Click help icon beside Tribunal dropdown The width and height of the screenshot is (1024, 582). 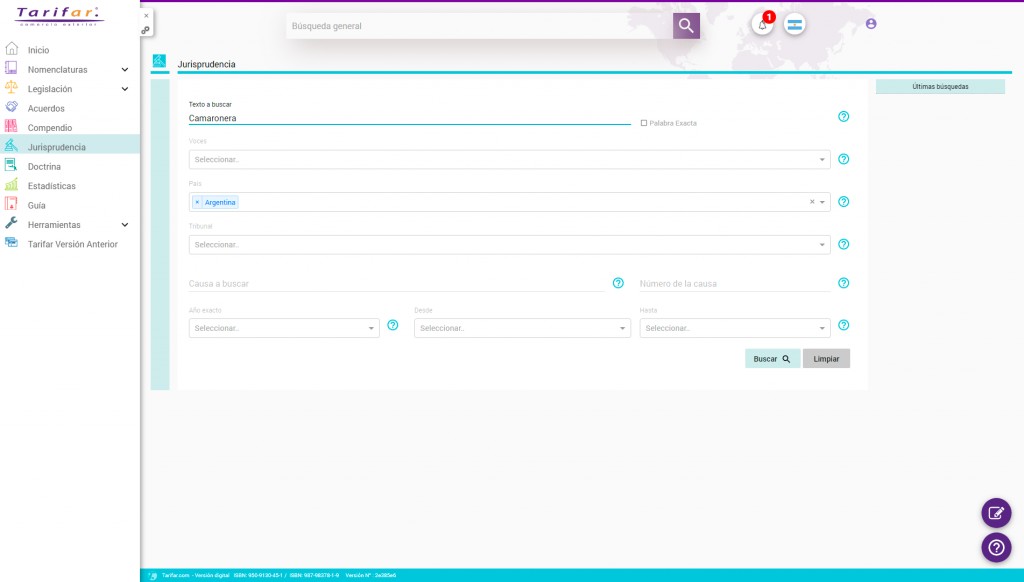click(844, 244)
